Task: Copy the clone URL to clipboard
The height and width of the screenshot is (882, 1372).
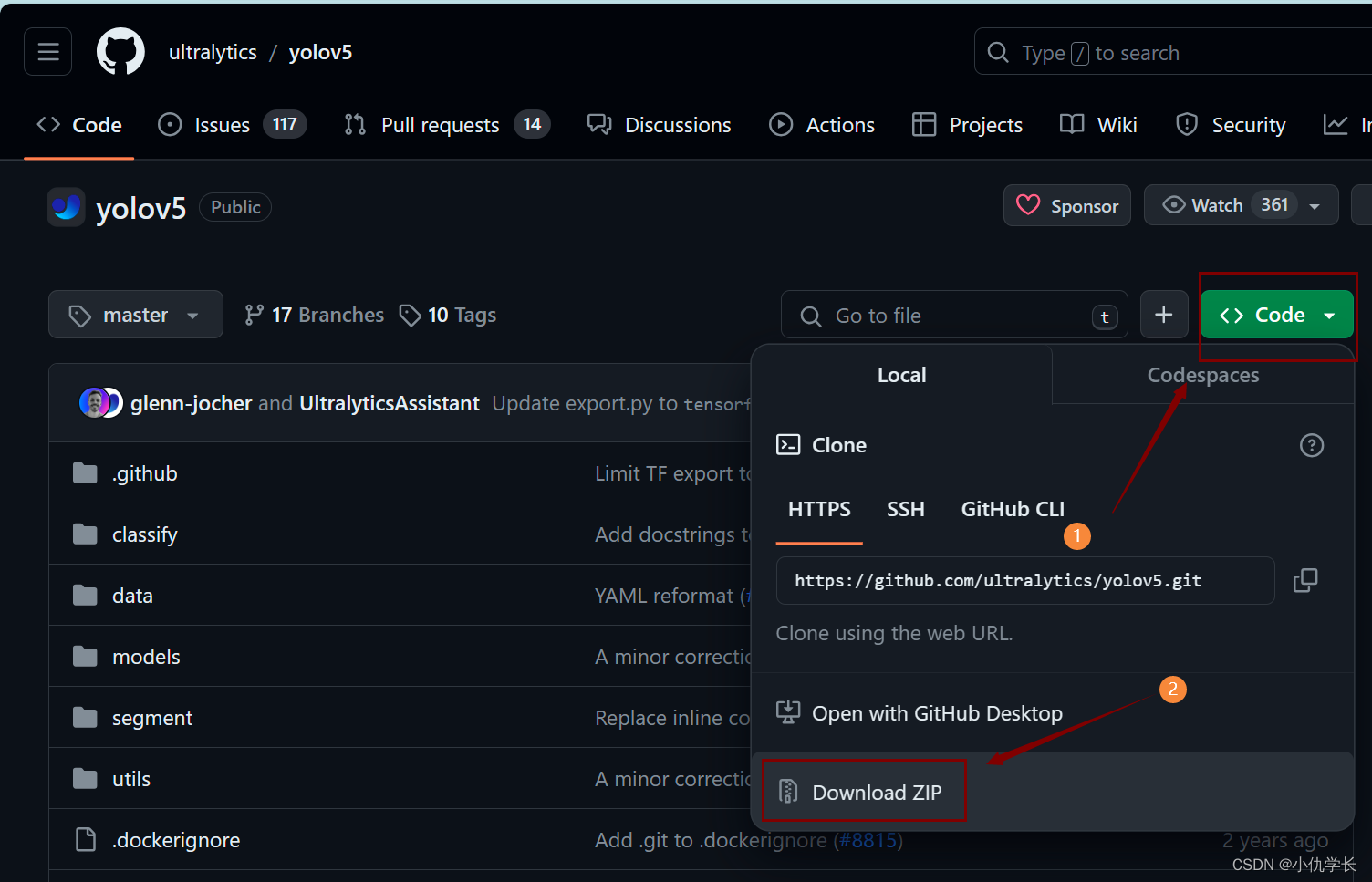Action: point(1305,580)
